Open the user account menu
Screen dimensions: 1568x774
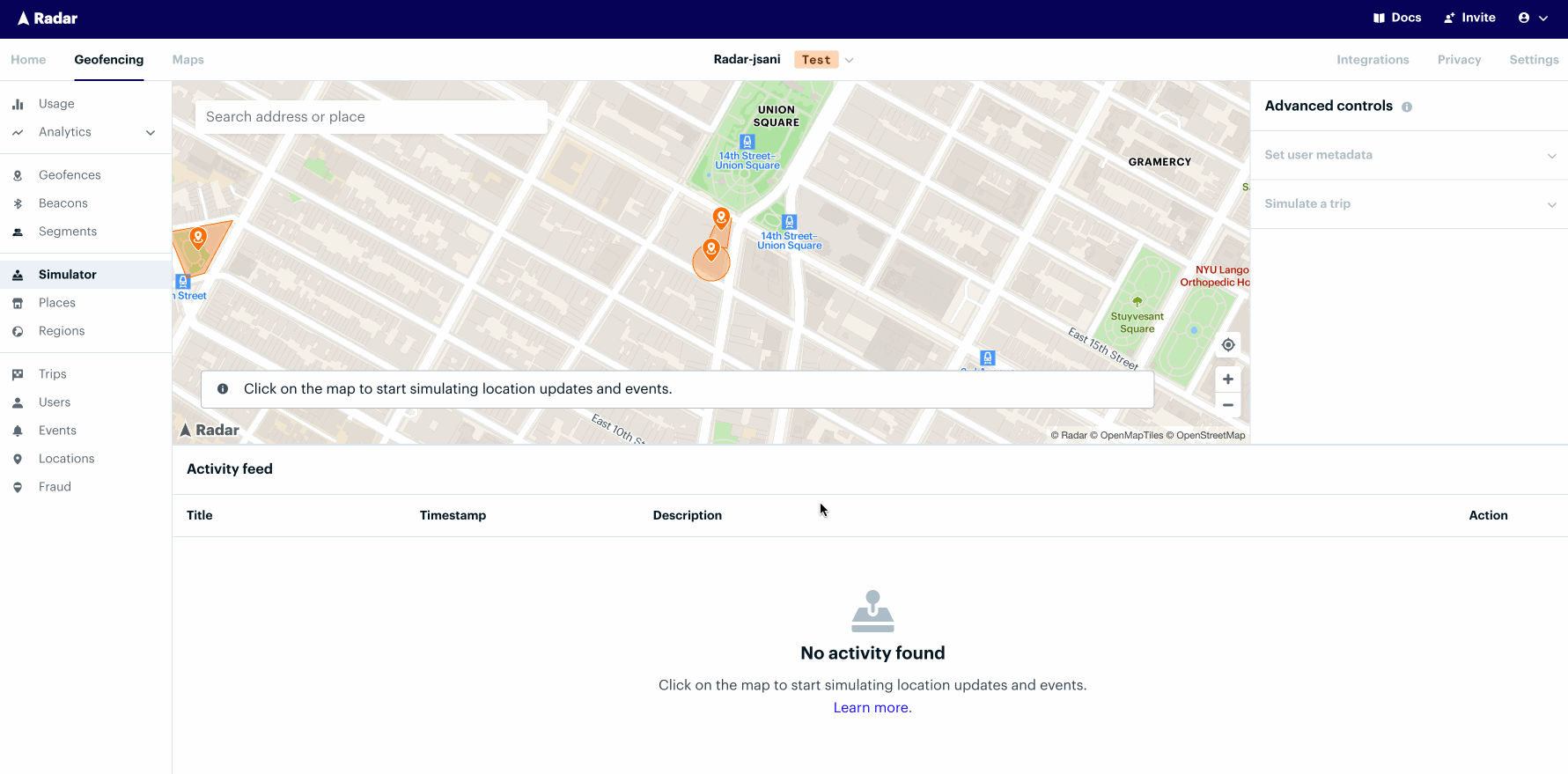[1533, 18]
